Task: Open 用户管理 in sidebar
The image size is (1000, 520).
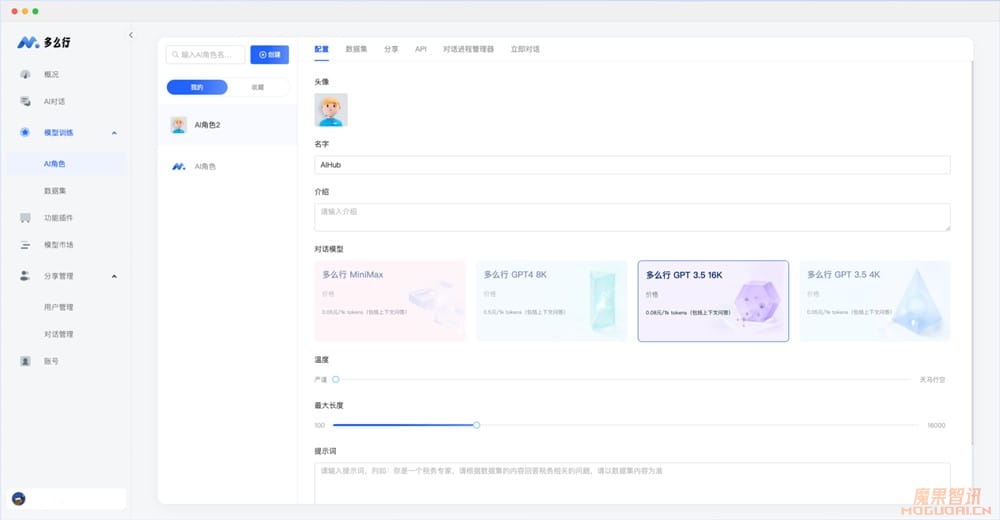Action: tap(59, 307)
